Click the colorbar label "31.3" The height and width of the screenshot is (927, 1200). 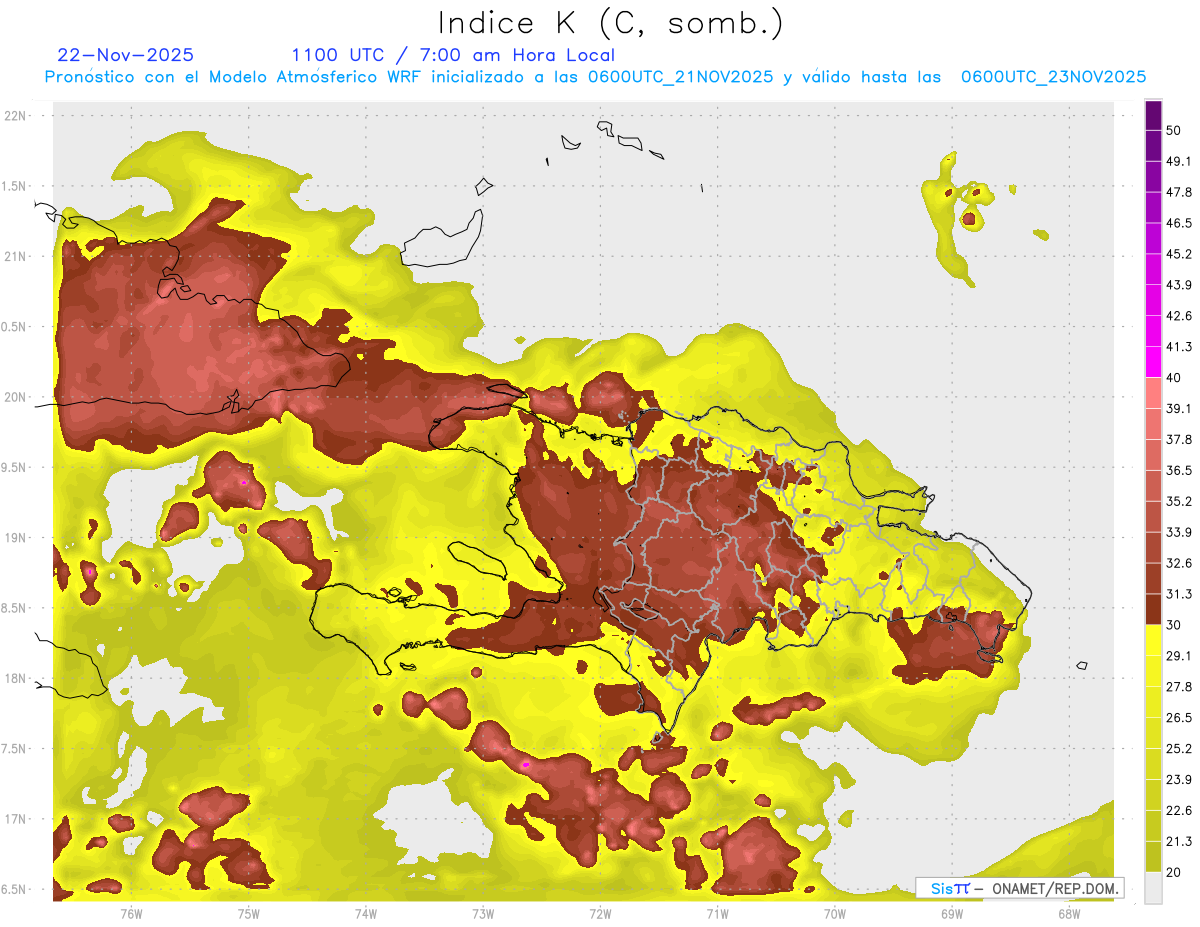point(1179,594)
